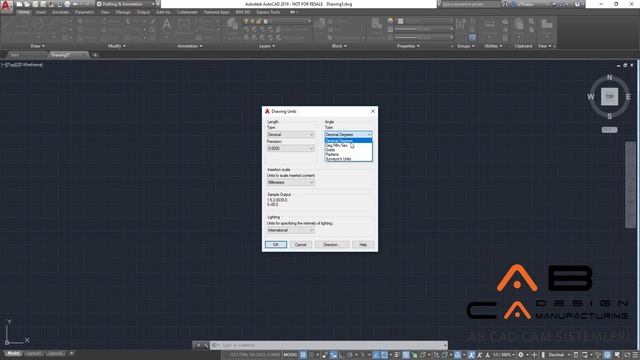Click the layer color swatch in Layers dropdown

[266, 21]
